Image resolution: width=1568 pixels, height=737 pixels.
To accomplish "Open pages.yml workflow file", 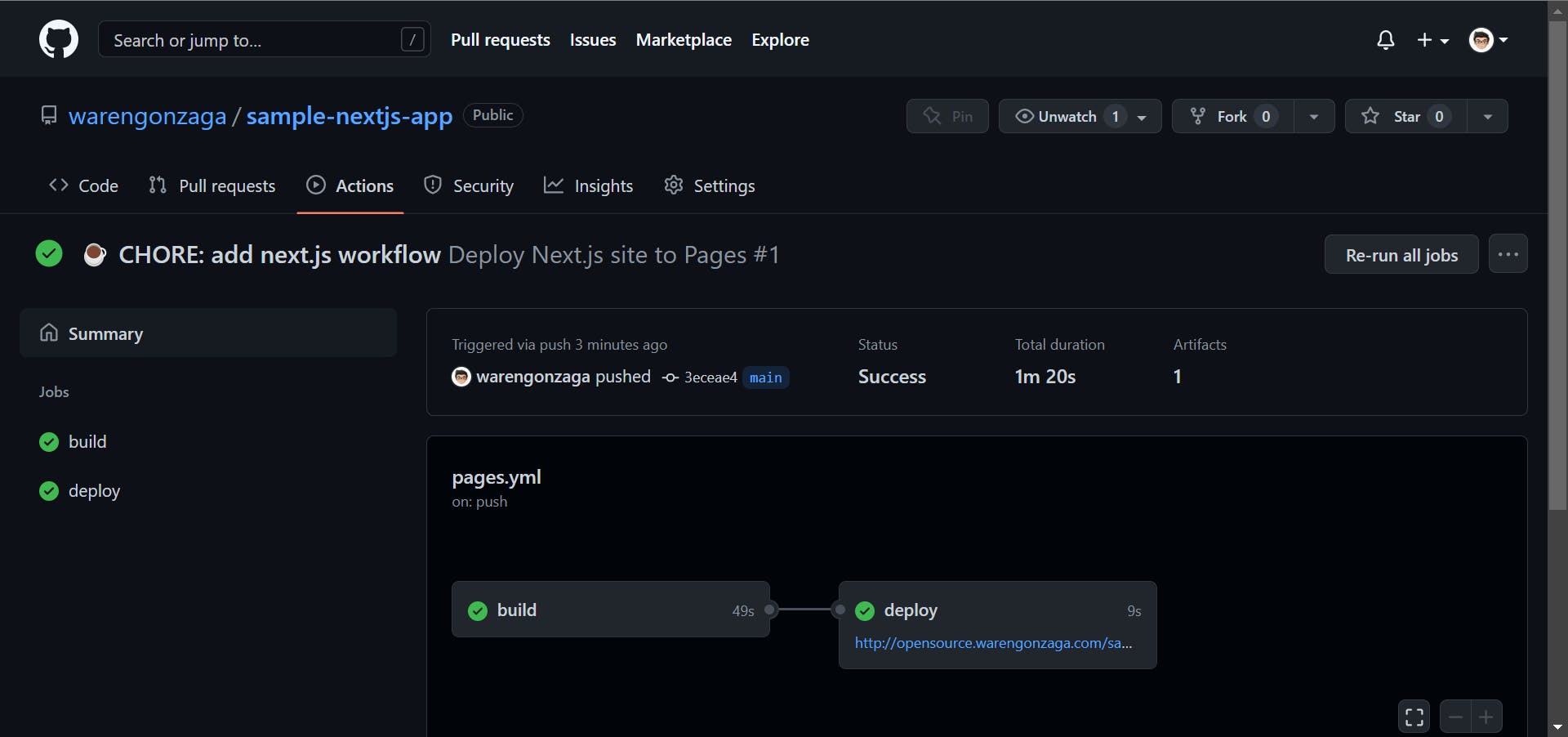I will [497, 477].
